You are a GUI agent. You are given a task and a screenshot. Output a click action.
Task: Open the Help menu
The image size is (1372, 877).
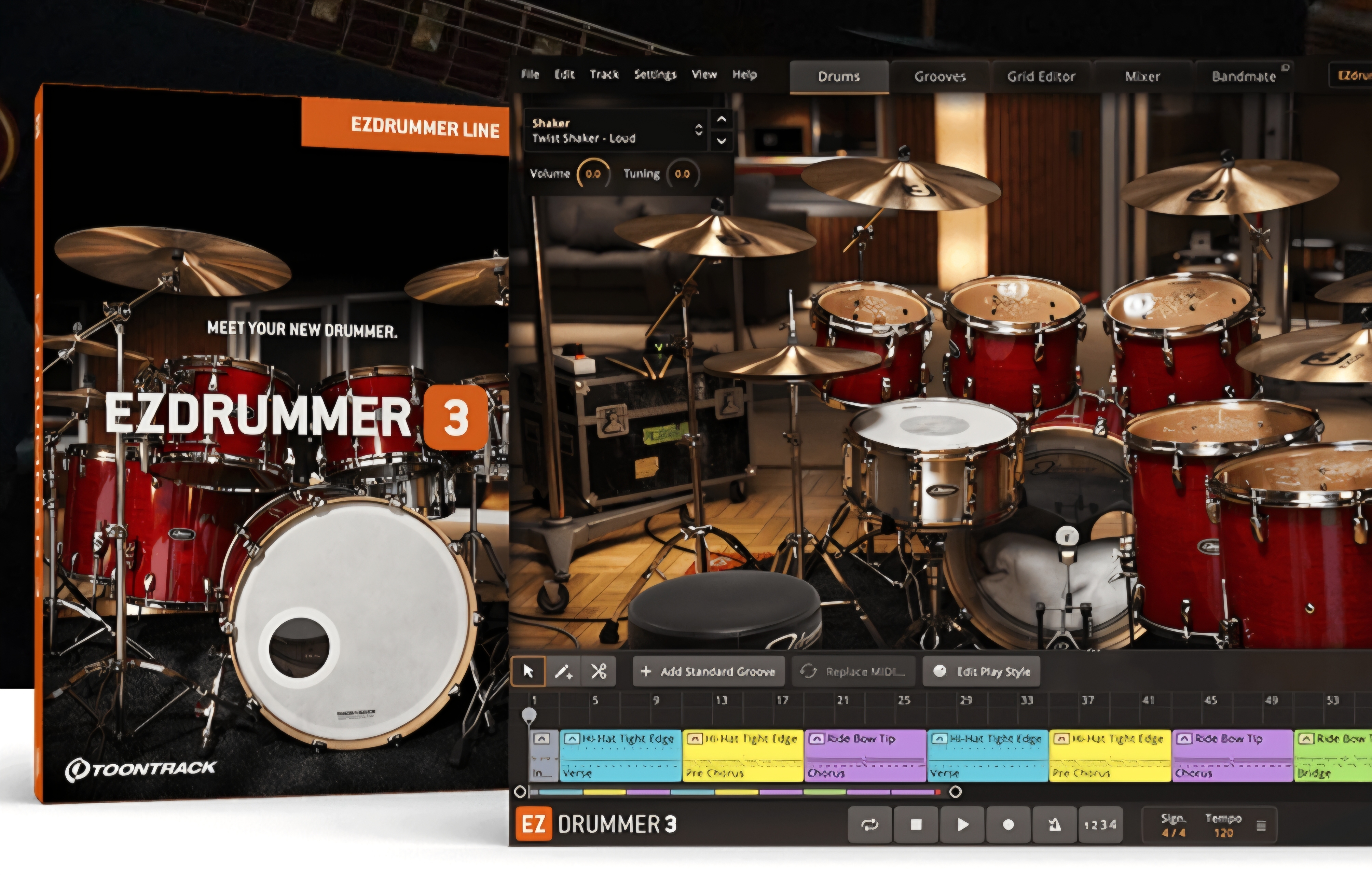(745, 74)
